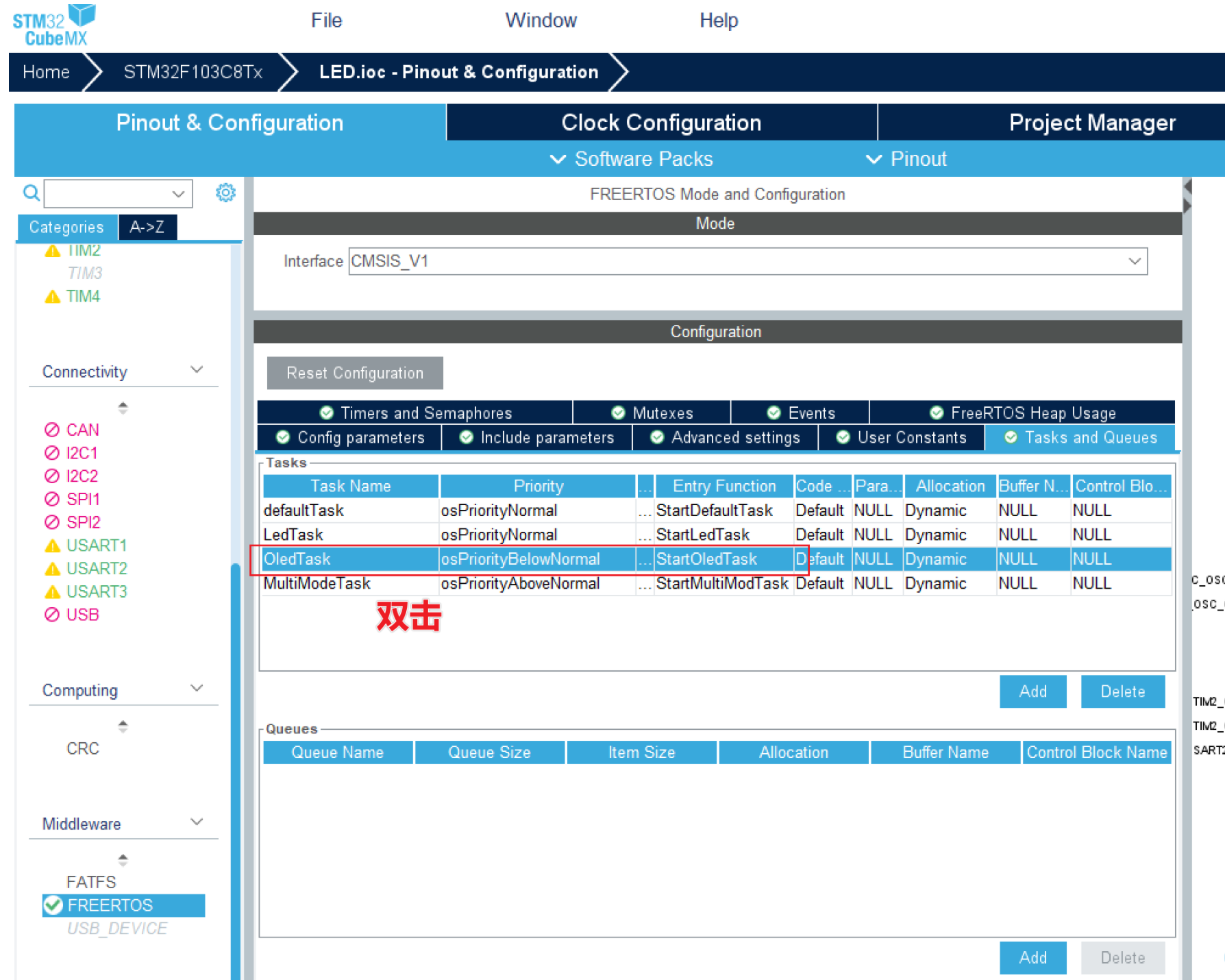Select the Tasks and Queues tab
Image resolution: width=1225 pixels, height=980 pixels.
click(x=1080, y=437)
